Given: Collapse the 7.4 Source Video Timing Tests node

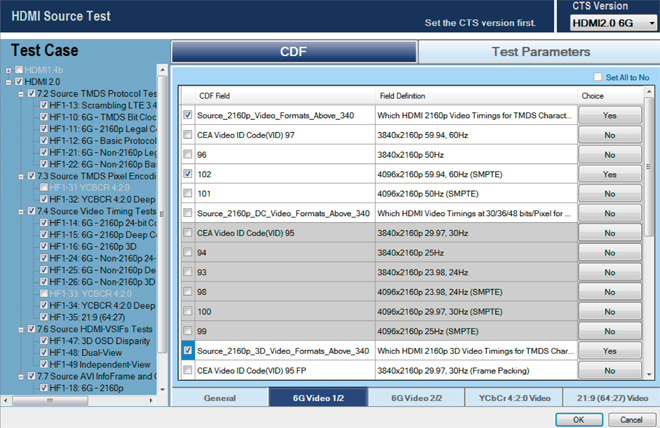Looking at the screenshot, I should point(21,212).
